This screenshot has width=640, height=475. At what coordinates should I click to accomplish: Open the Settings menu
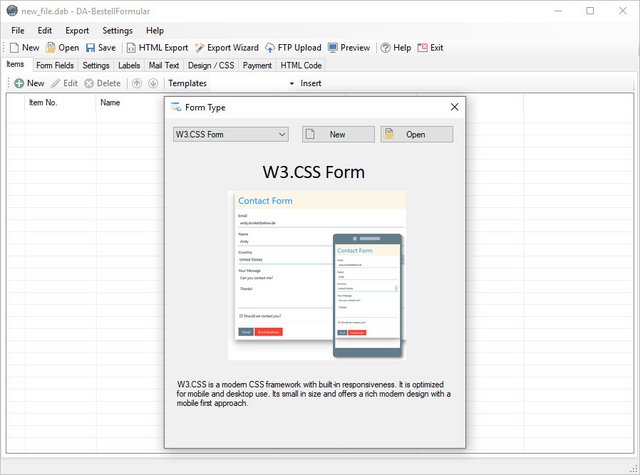[x=117, y=31]
